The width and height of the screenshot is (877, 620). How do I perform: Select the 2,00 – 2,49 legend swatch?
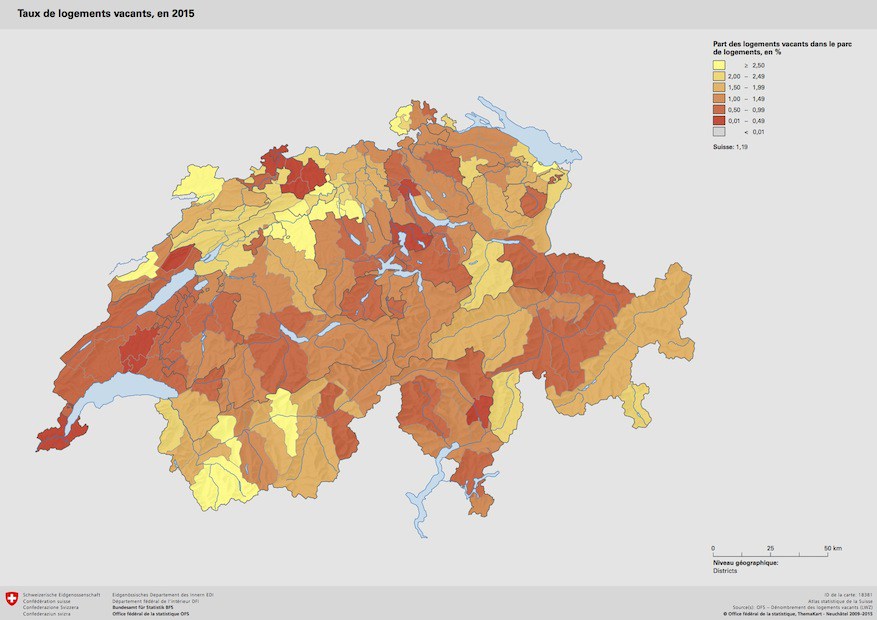tap(719, 76)
